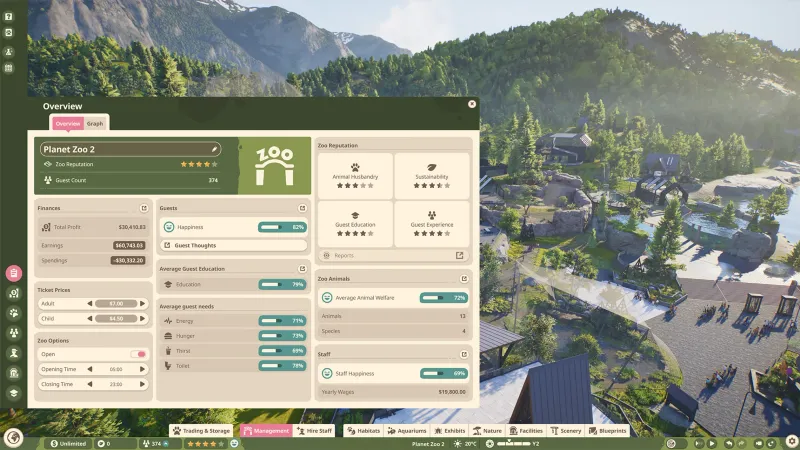Switch to the Graph tab
Screen dimensions: 800x450
pyautogui.click(x=95, y=123)
